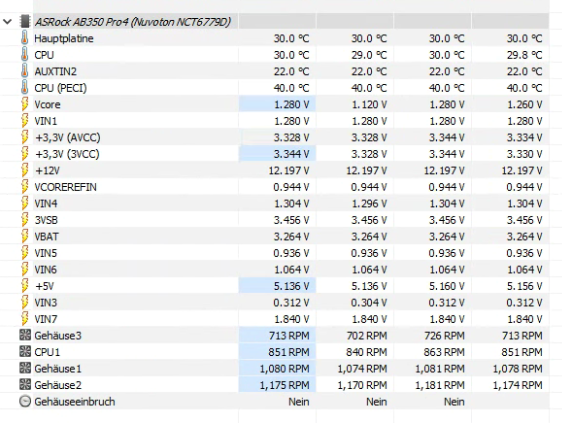Click fan icon beside Gehäuse1
The width and height of the screenshot is (562, 423).
point(25,368)
